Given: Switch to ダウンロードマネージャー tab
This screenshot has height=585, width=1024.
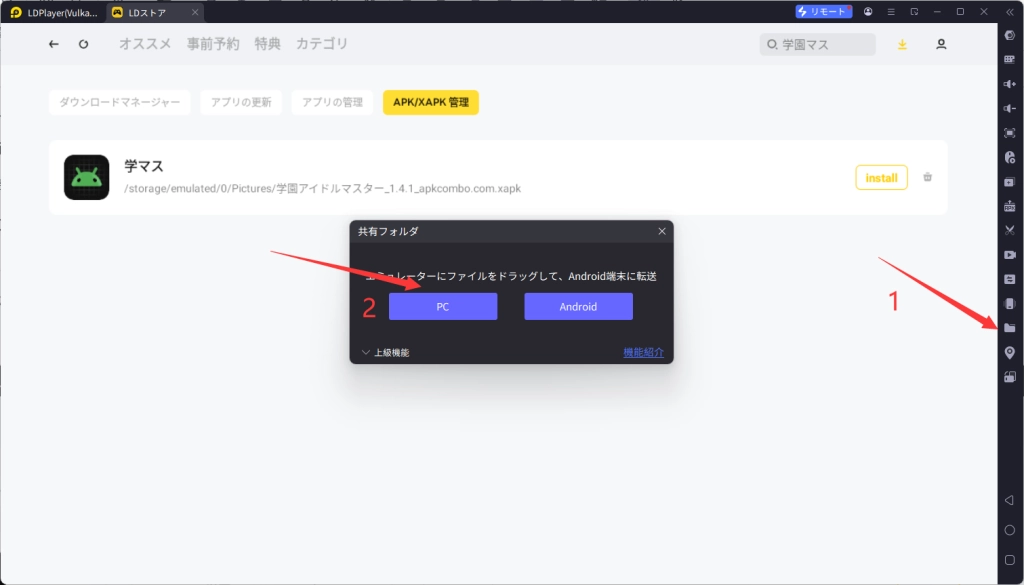Looking at the screenshot, I should pyautogui.click(x=120, y=103).
